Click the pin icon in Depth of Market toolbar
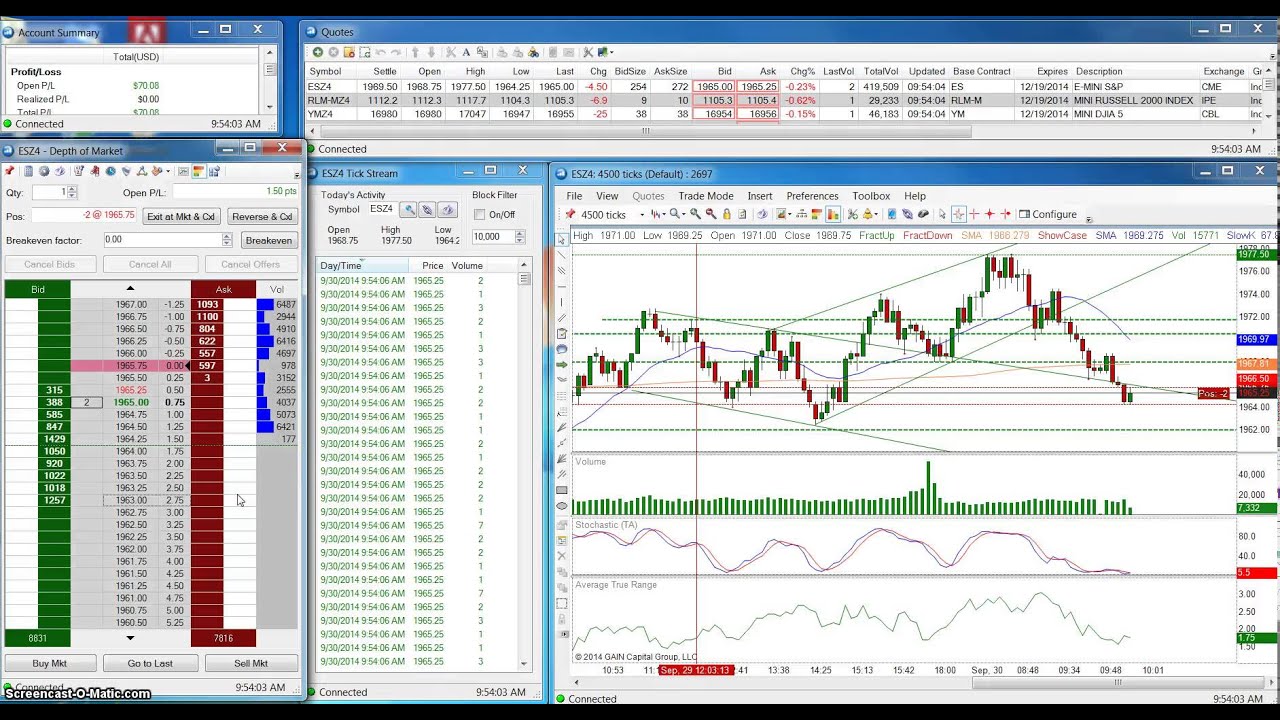Viewport: 1280px width, 720px height. point(10,171)
